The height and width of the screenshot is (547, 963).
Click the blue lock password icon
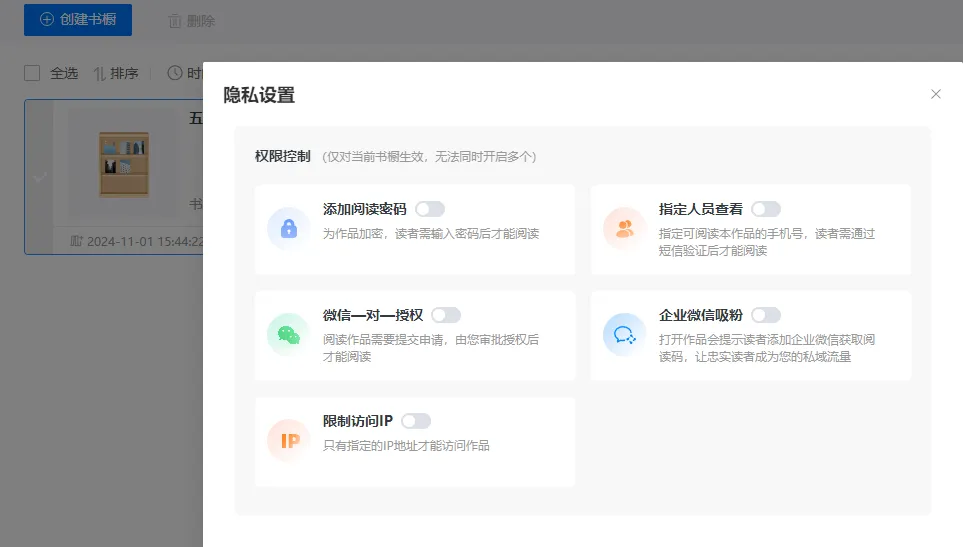click(x=289, y=228)
